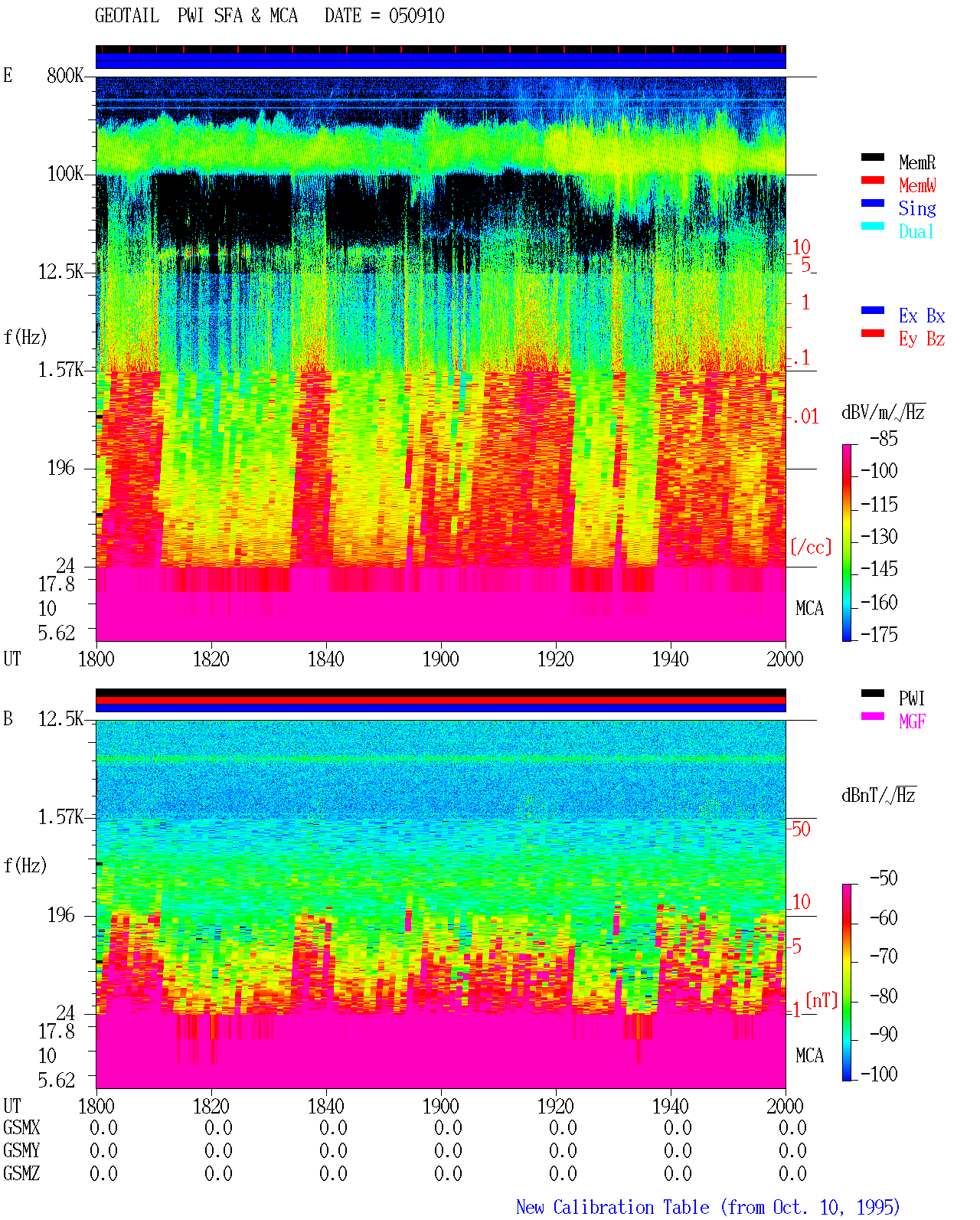Click the 12.5K frequency label in the E panel
Image resolution: width=980 pixels, height=1220 pixels.
click(x=60, y=271)
